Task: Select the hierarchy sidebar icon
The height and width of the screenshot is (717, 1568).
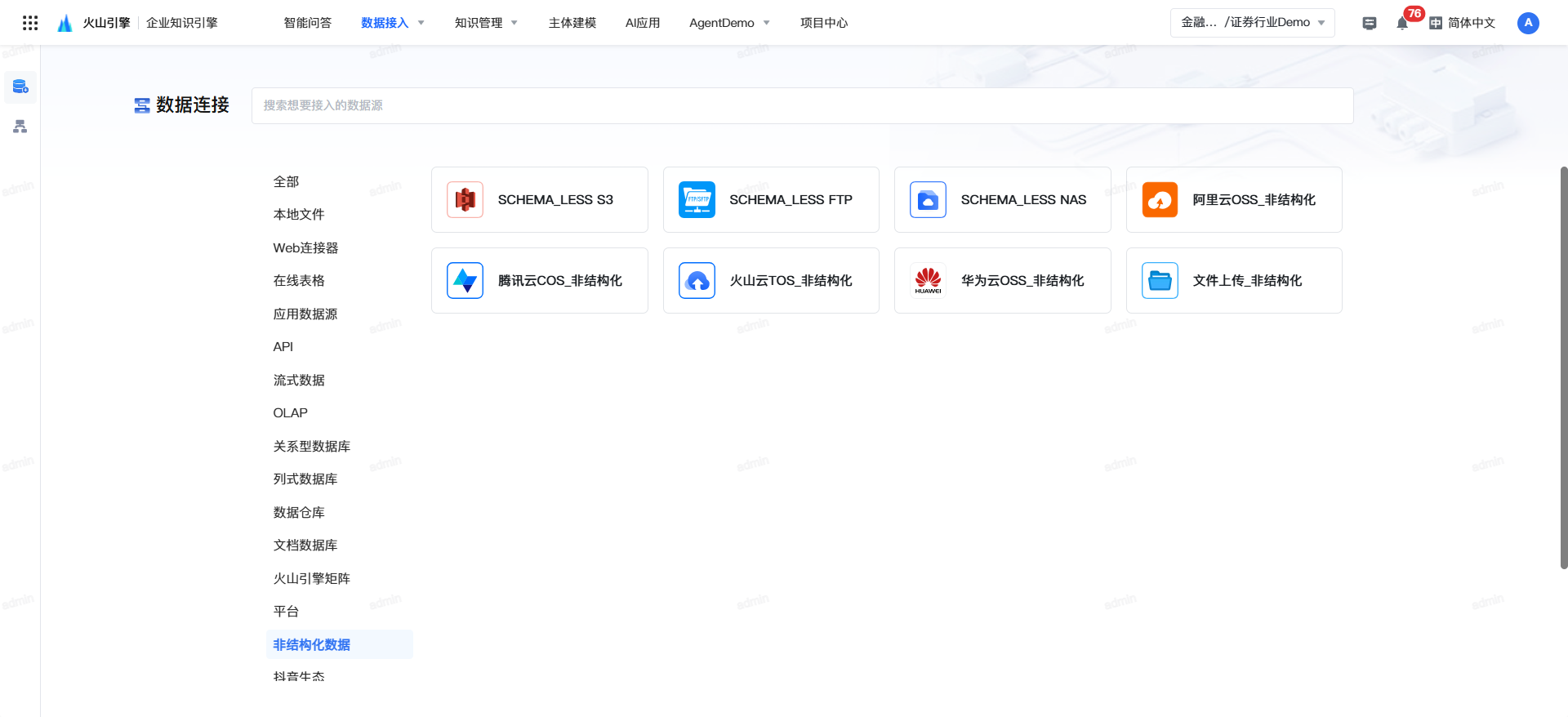Action: (20, 127)
